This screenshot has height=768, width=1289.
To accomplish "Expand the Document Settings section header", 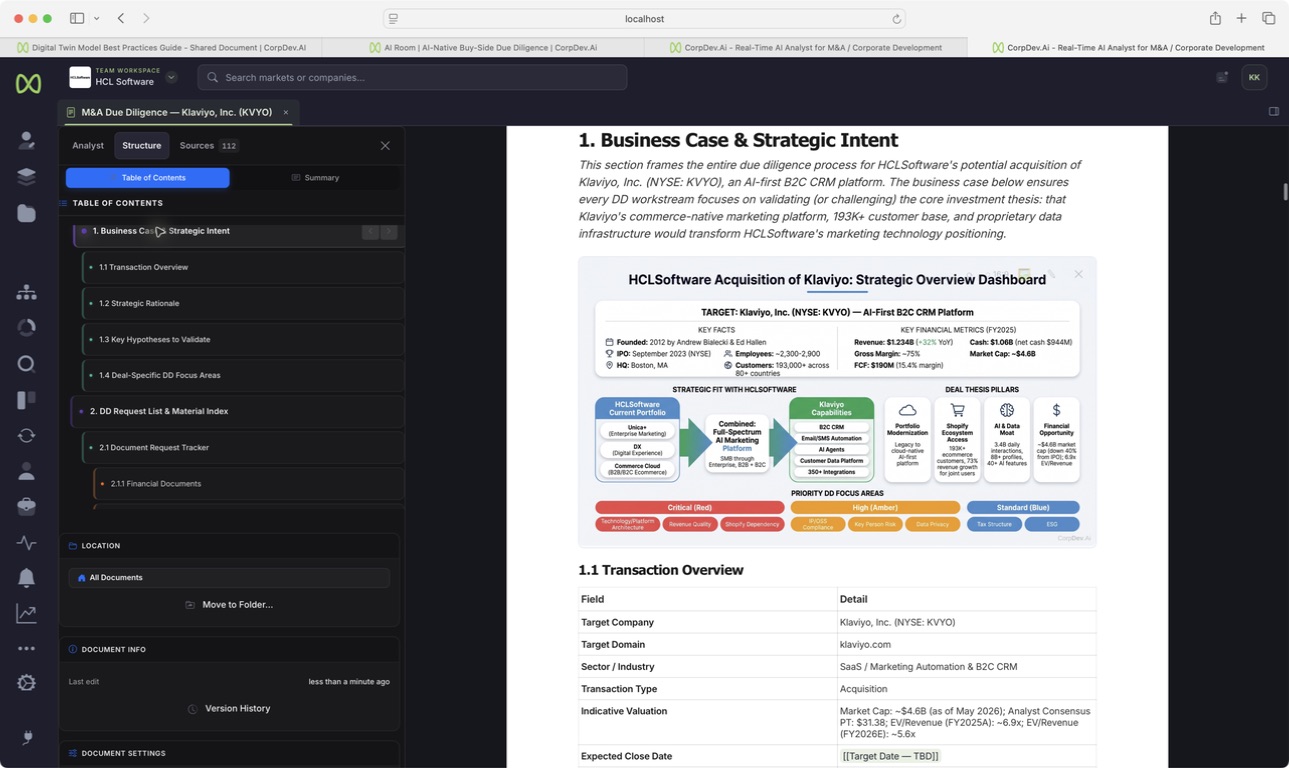I will tap(229, 754).
